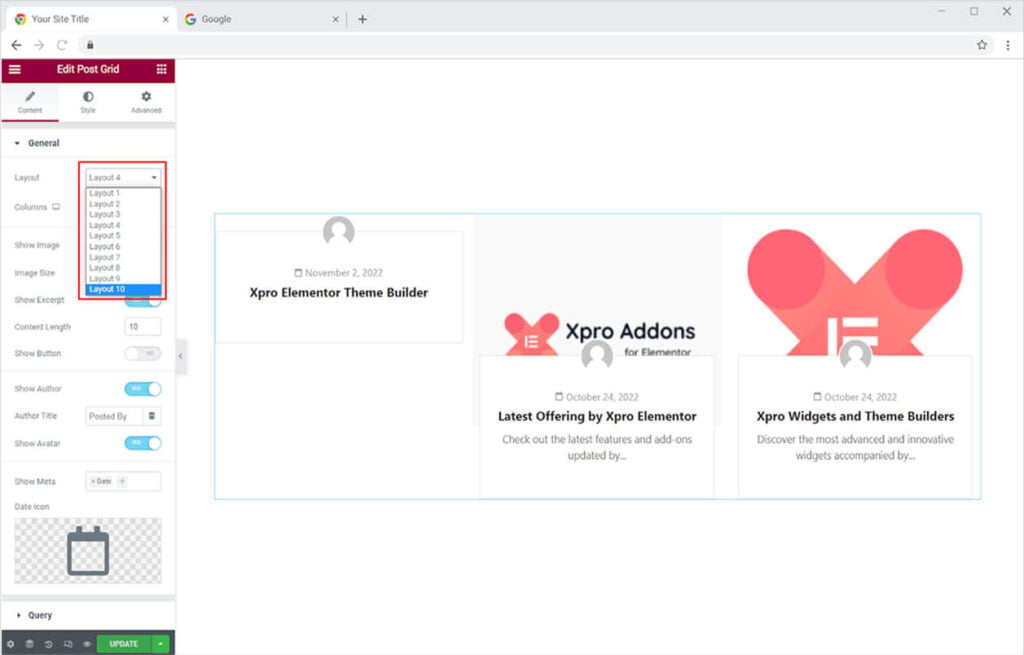1024x655 pixels.
Task: Switch to the Style tab
Action: click(88, 102)
